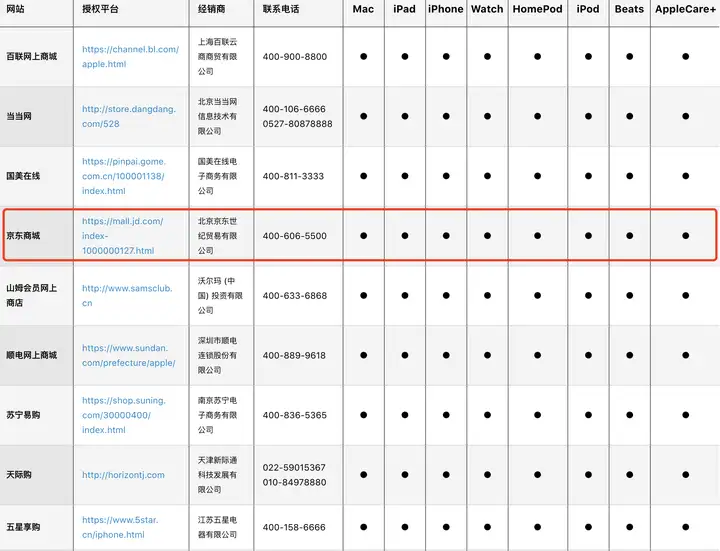Click the 联系电话 column header

281,9
